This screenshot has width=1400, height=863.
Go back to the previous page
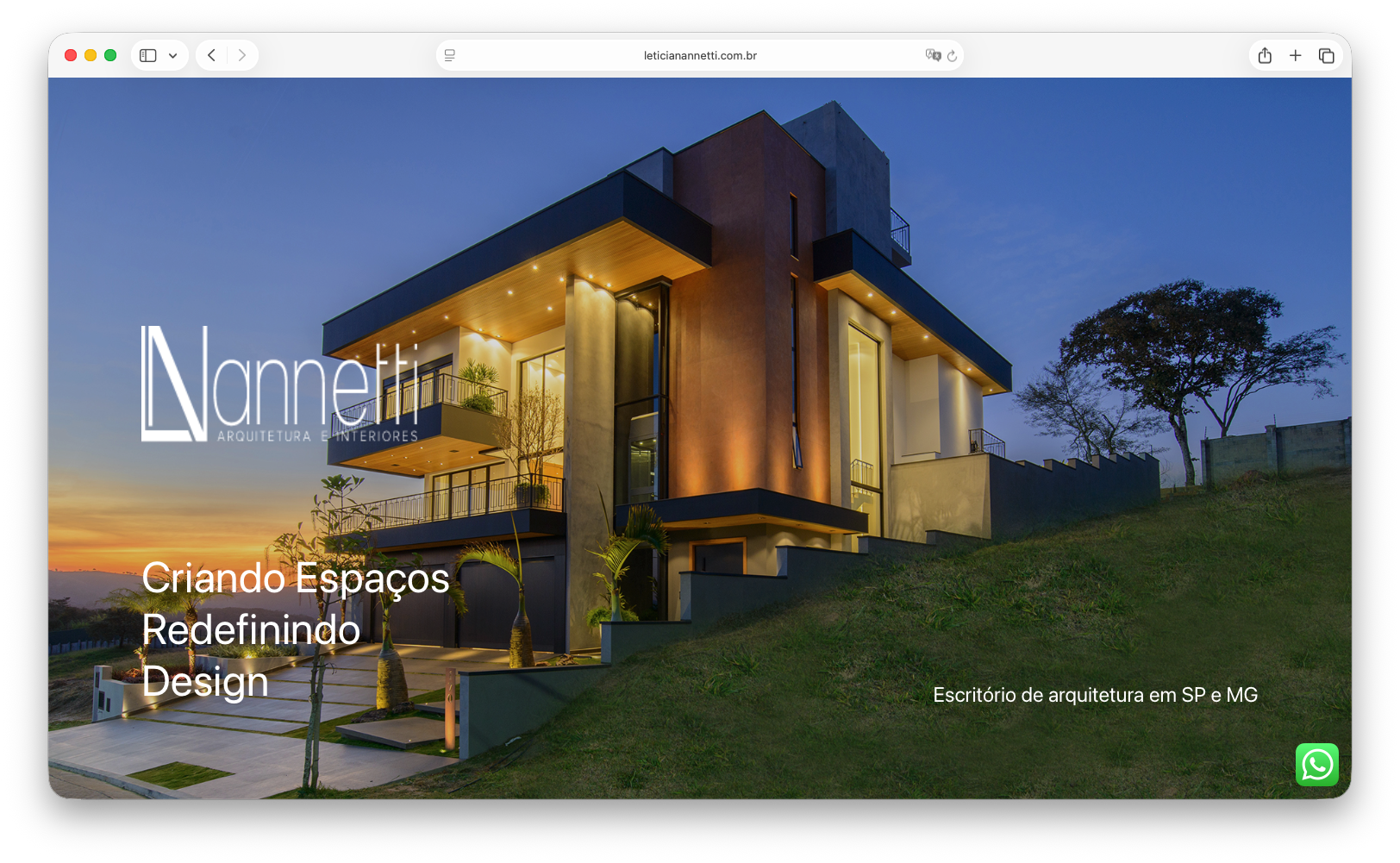tap(212, 55)
